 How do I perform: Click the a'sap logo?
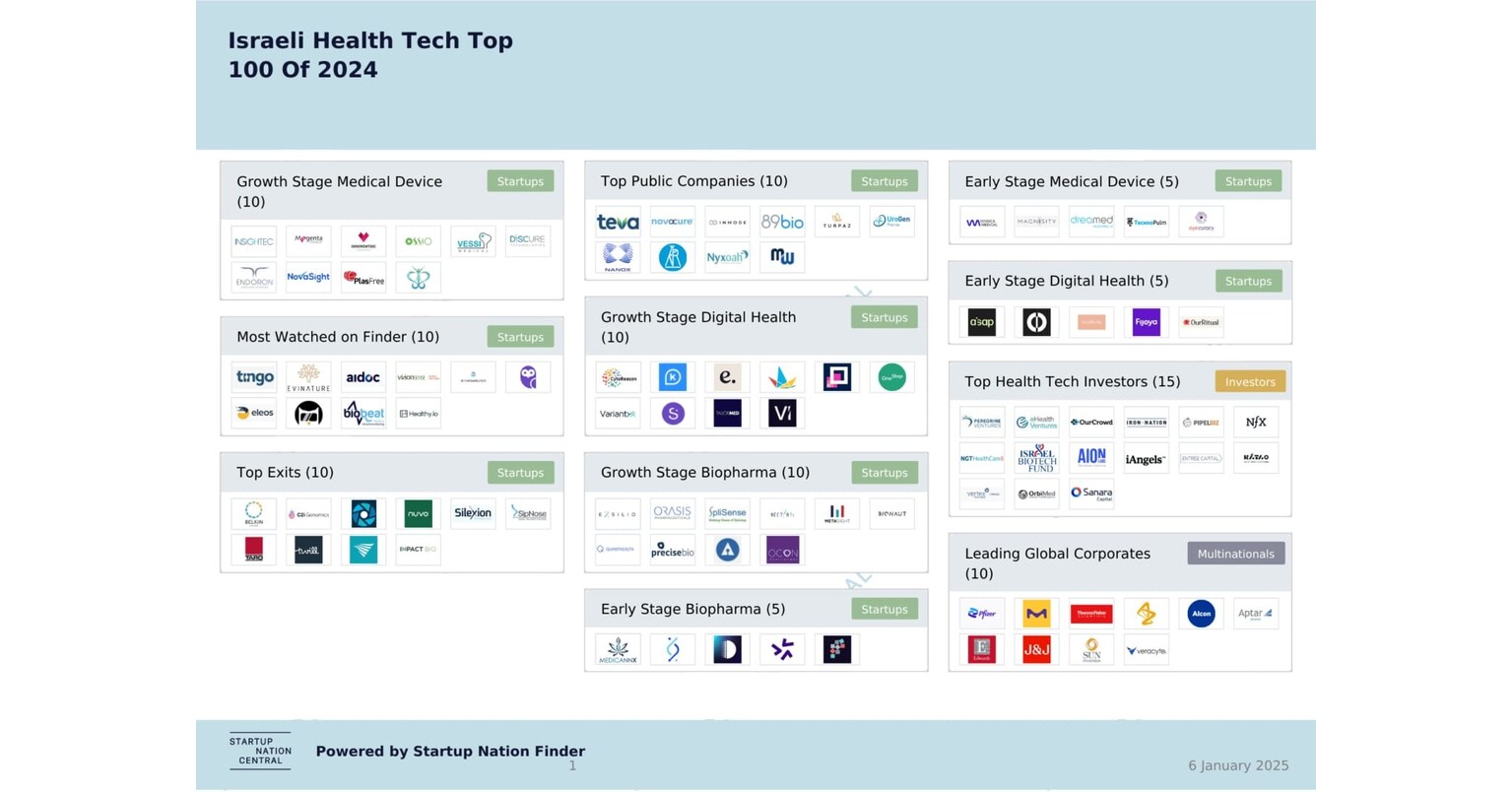(x=982, y=322)
